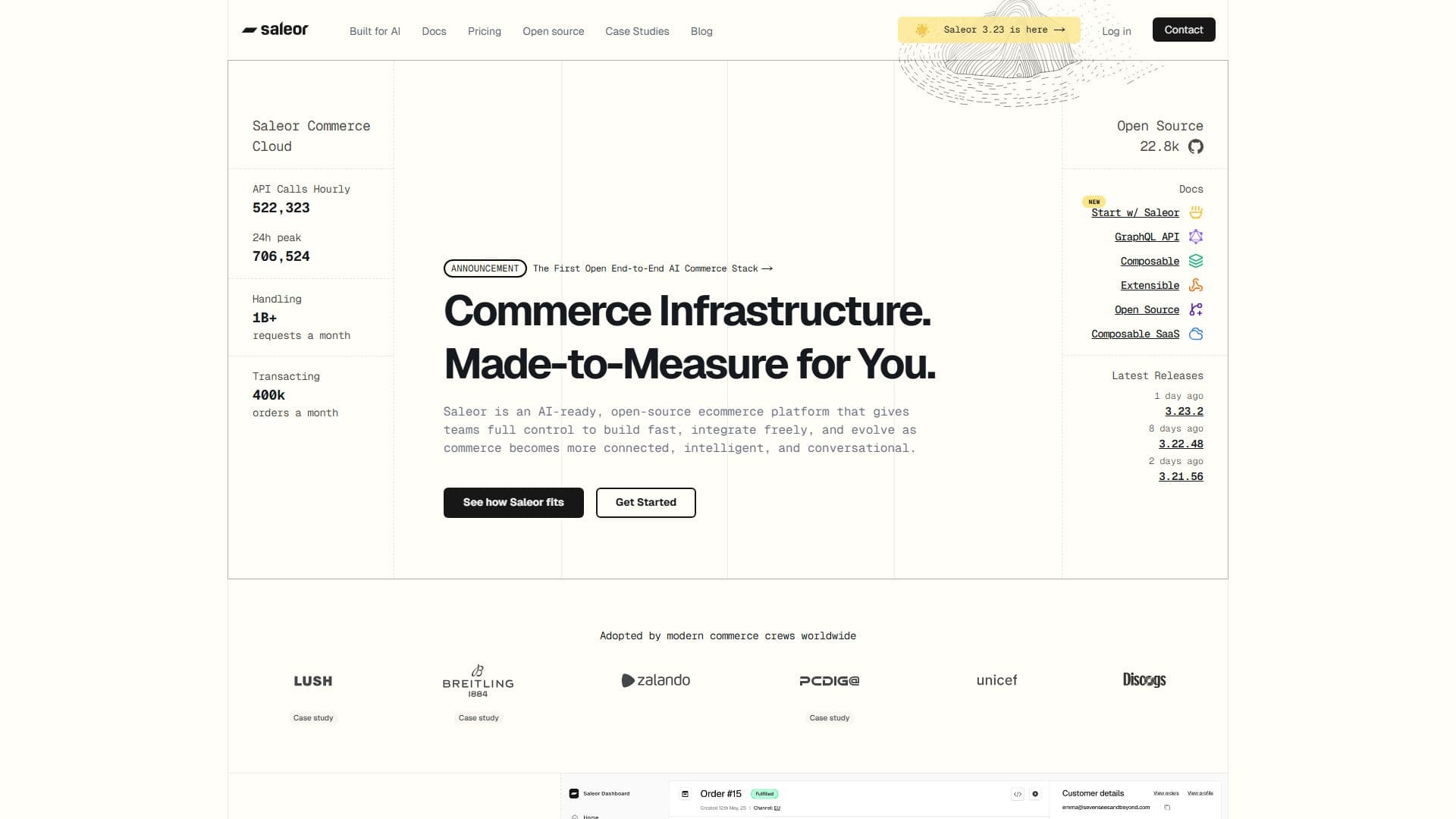
Task: Click the unicef logo
Action: point(996,680)
